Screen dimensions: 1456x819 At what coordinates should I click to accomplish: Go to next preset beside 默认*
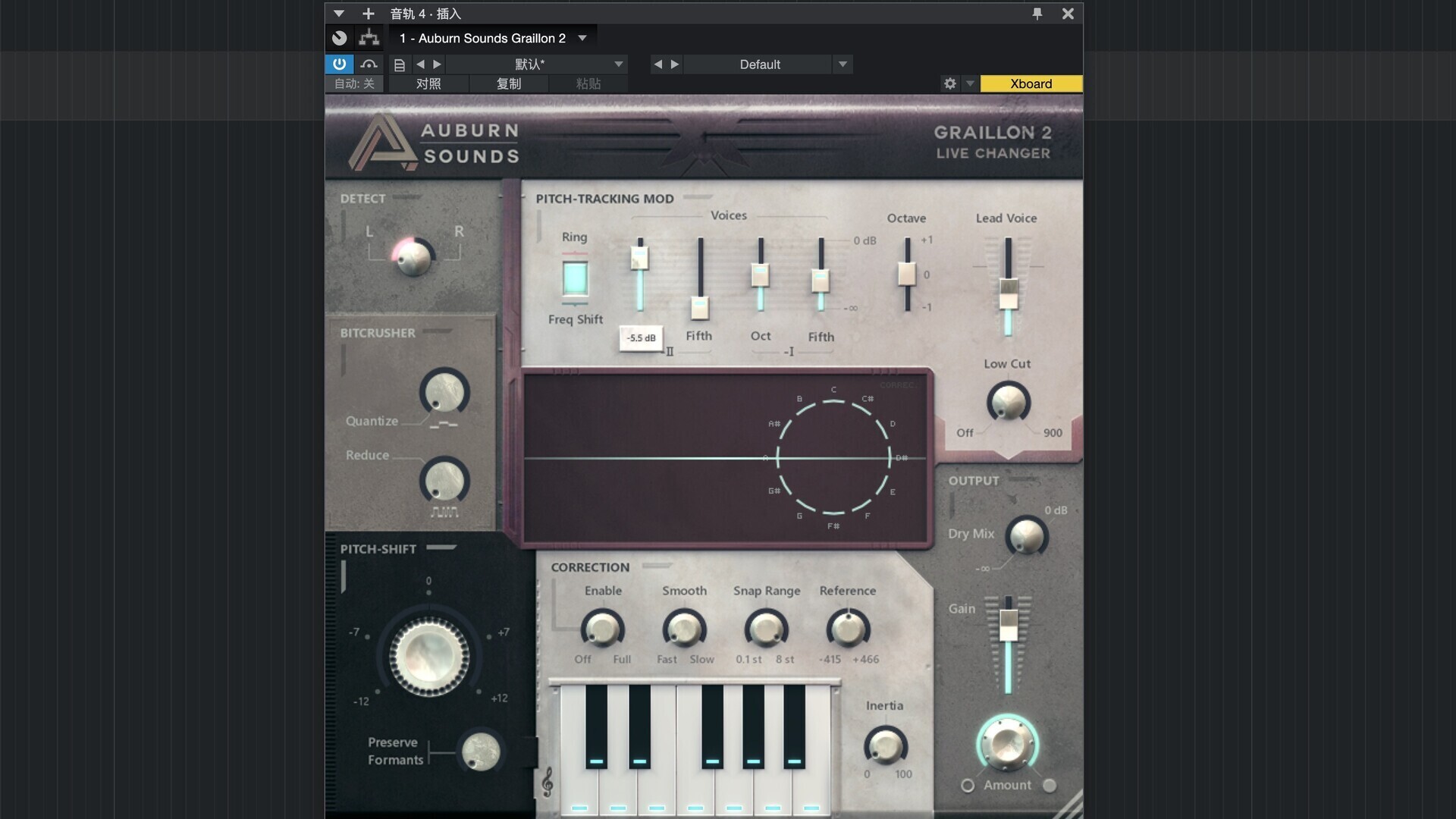click(437, 64)
